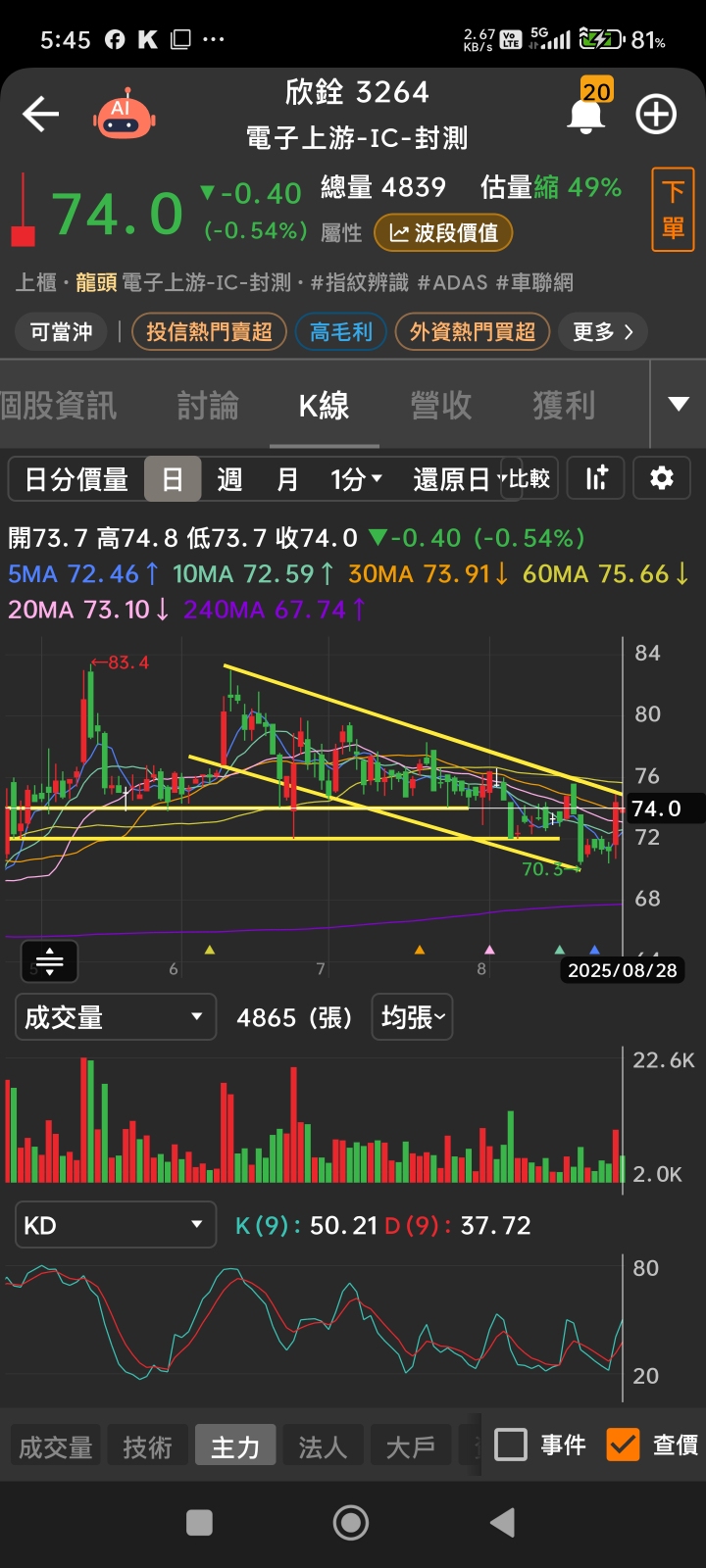Tap the 83.4 high price annotation
The width and height of the screenshot is (706, 1568).
point(120,662)
